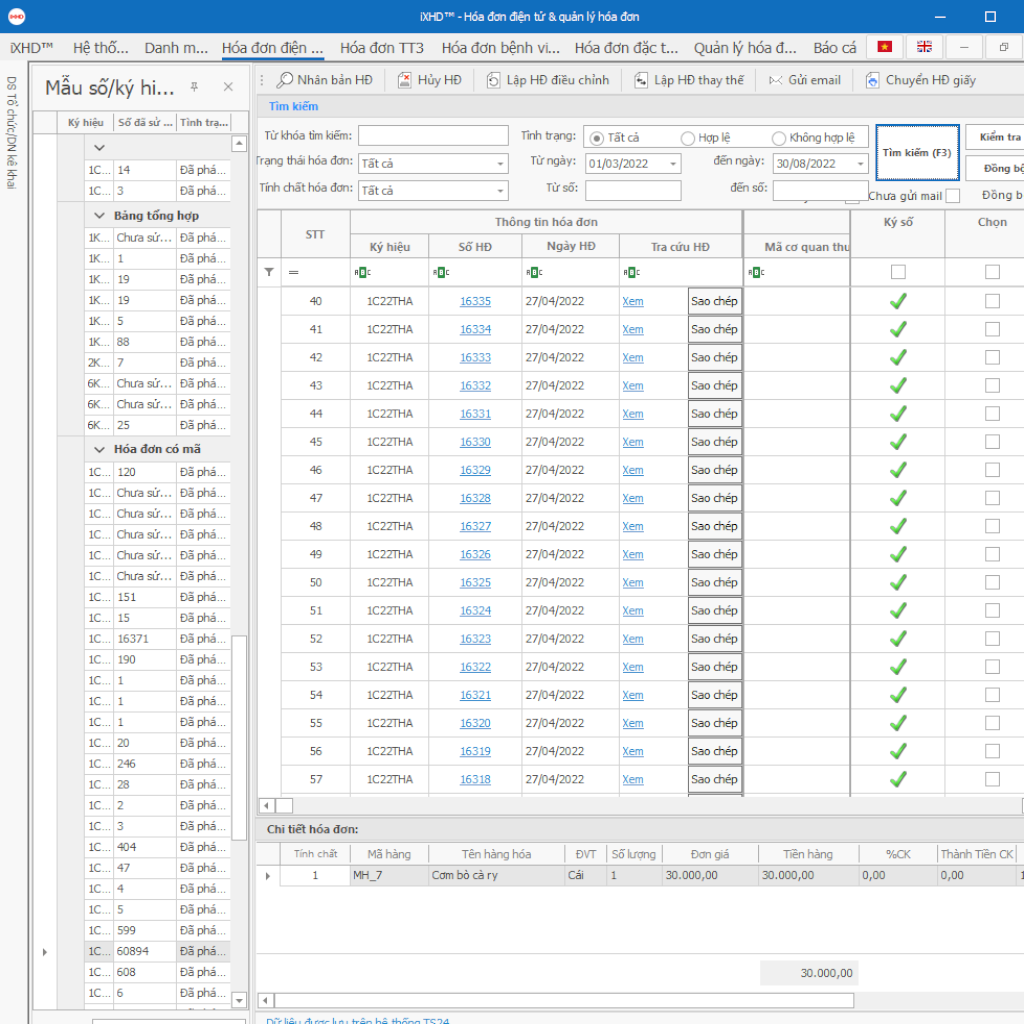This screenshot has width=1024, height=1024.
Task: Open invoice number 16335 link
Action: click(475, 301)
